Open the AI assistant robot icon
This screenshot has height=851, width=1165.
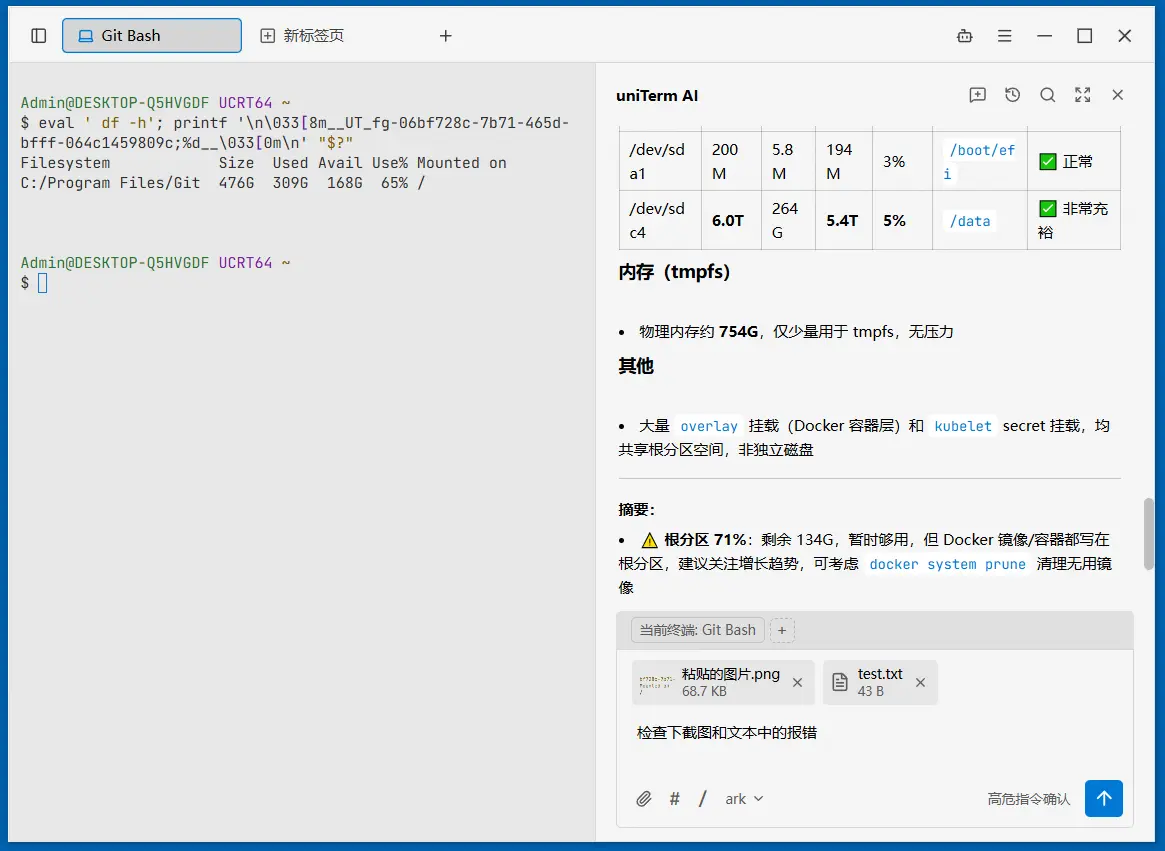click(964, 36)
